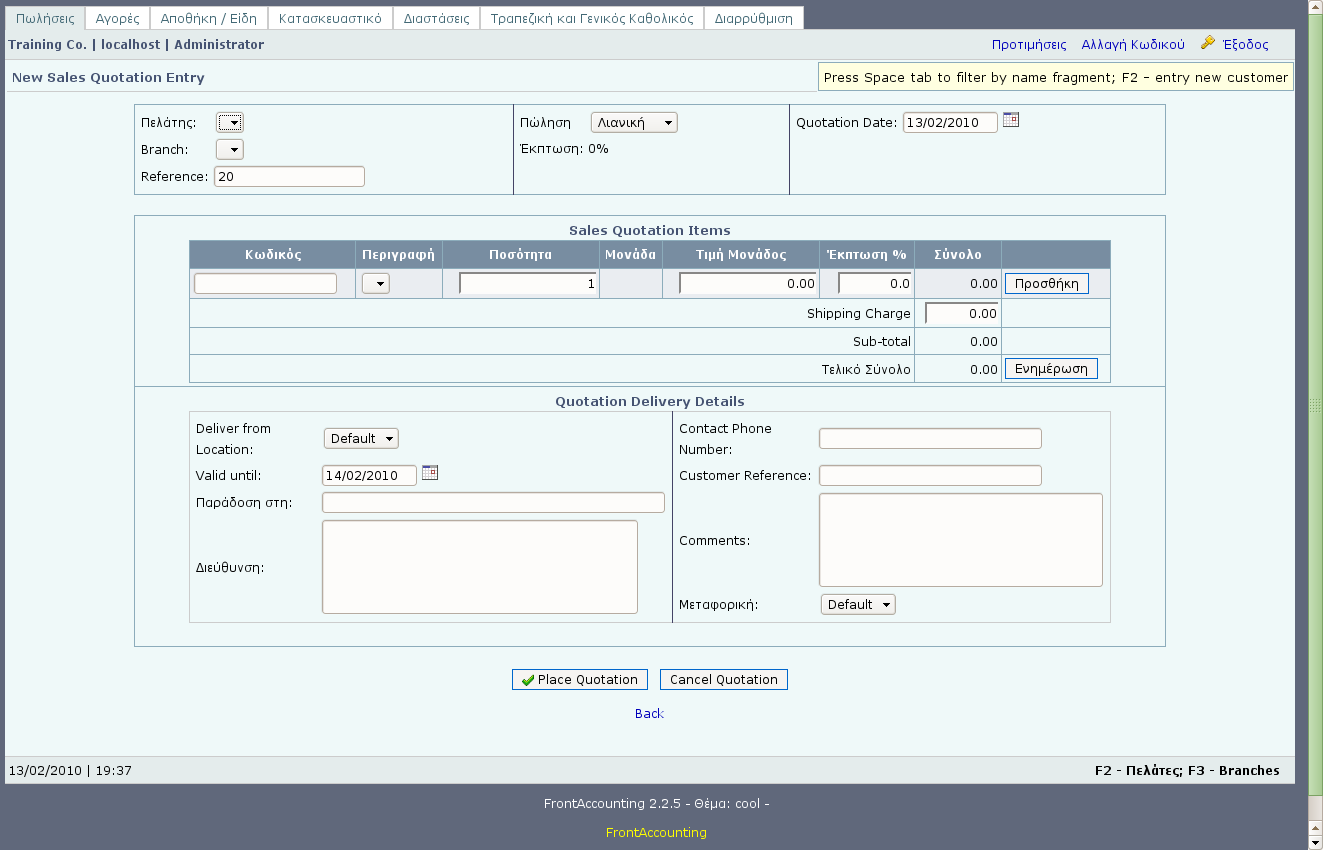Click Προσθήκη to add the item
Viewport: 1323px width, 850px height.
[x=1046, y=284]
